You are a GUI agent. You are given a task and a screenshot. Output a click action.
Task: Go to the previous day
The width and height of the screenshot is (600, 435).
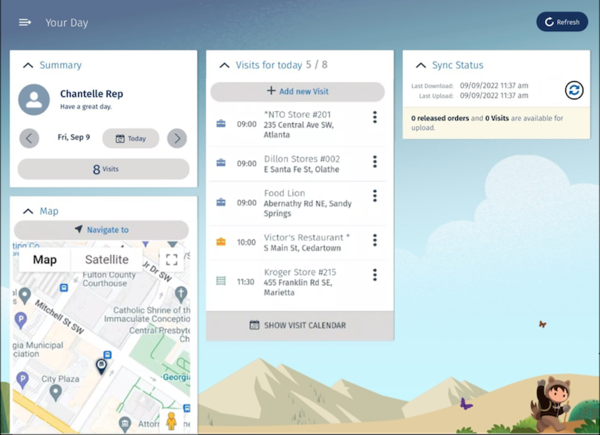(29, 138)
